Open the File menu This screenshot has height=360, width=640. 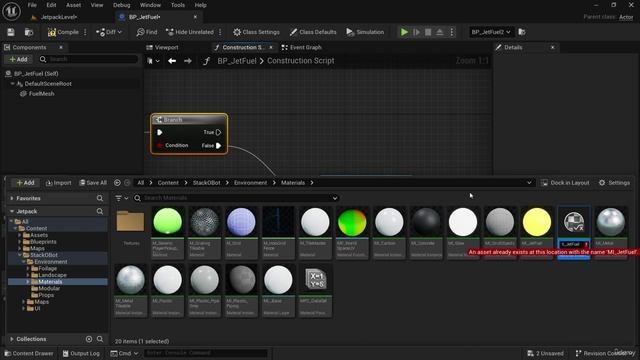click(32, 5)
